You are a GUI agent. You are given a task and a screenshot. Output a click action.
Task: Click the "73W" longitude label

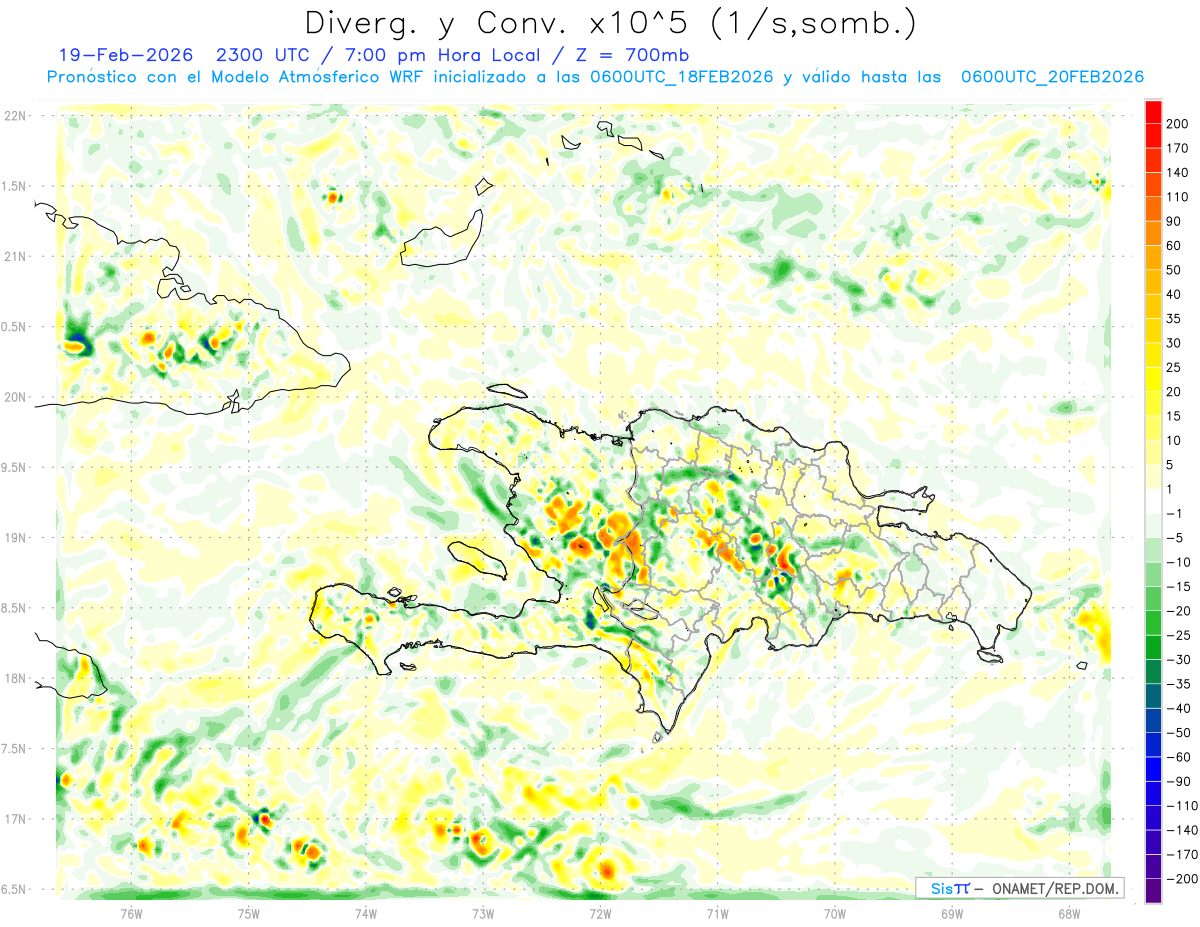483,913
